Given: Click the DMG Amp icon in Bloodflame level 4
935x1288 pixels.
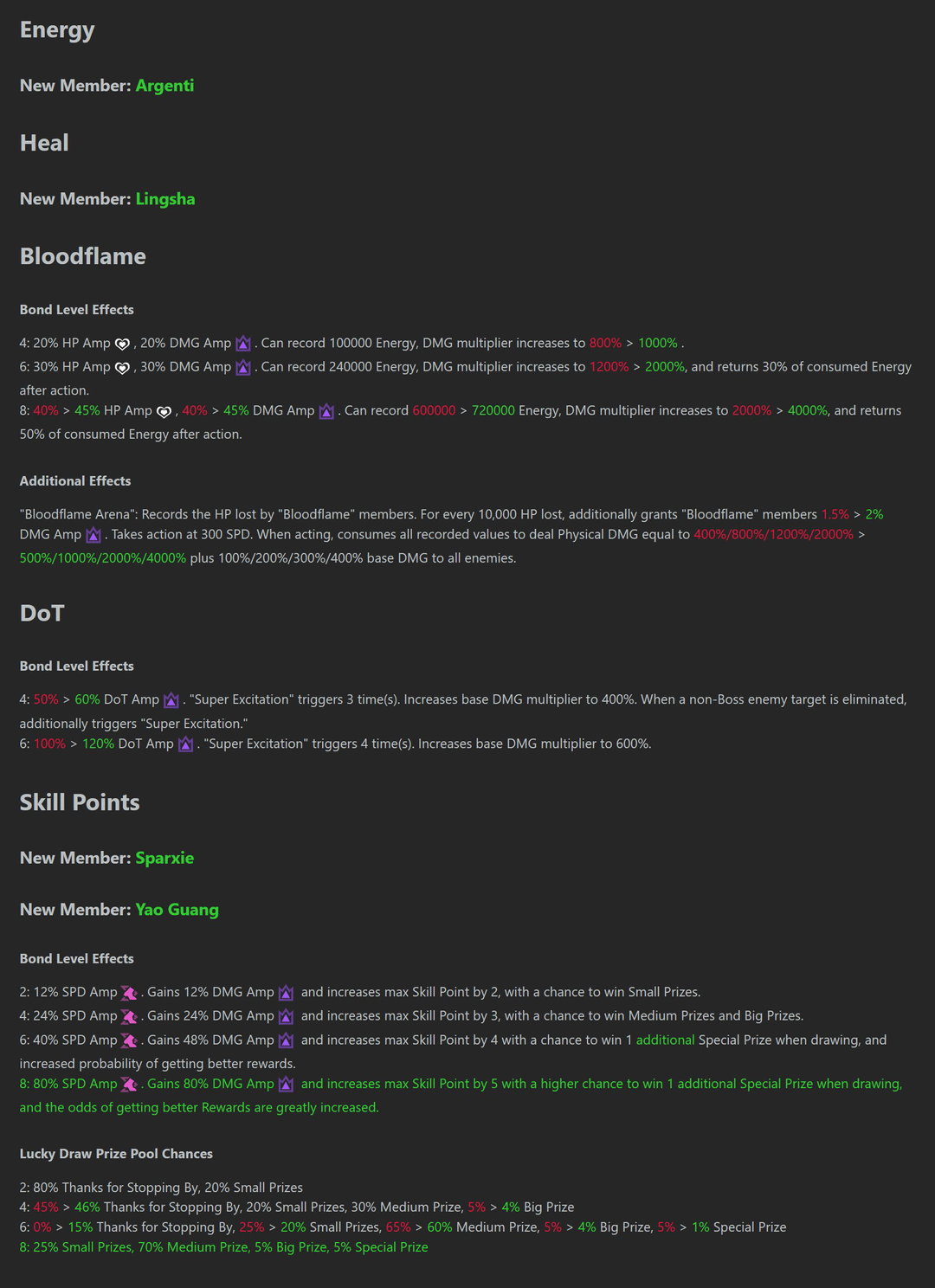Looking at the screenshot, I should pyautogui.click(x=243, y=344).
